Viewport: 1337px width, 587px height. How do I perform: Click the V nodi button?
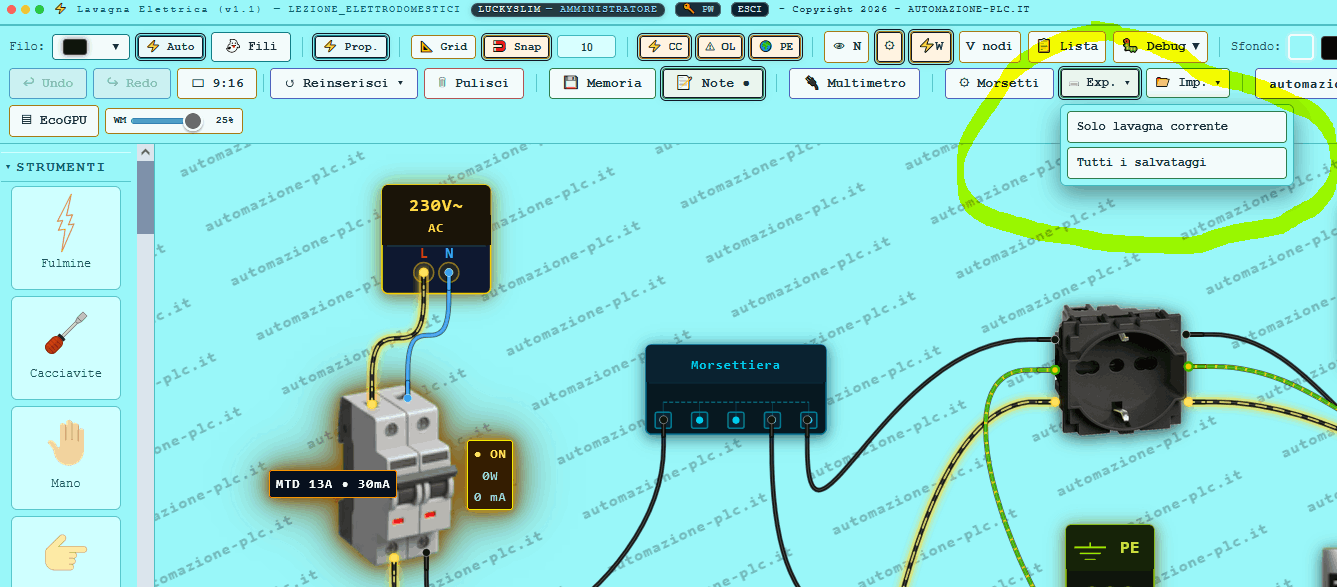coord(990,47)
